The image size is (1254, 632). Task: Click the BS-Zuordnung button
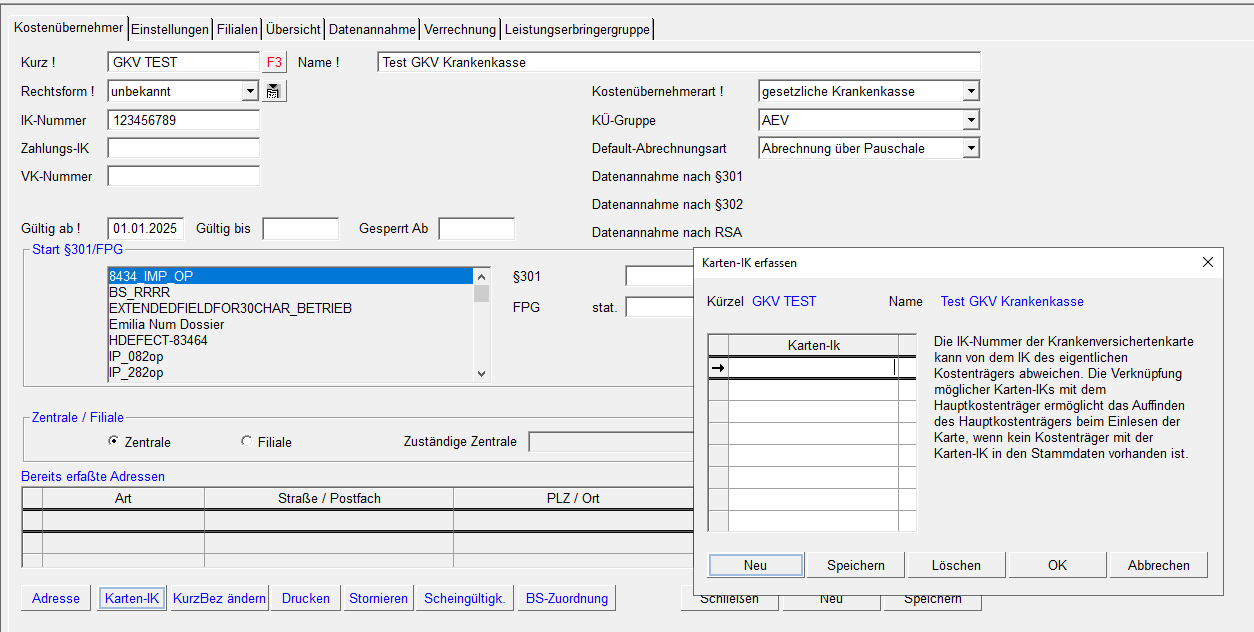tap(567, 598)
